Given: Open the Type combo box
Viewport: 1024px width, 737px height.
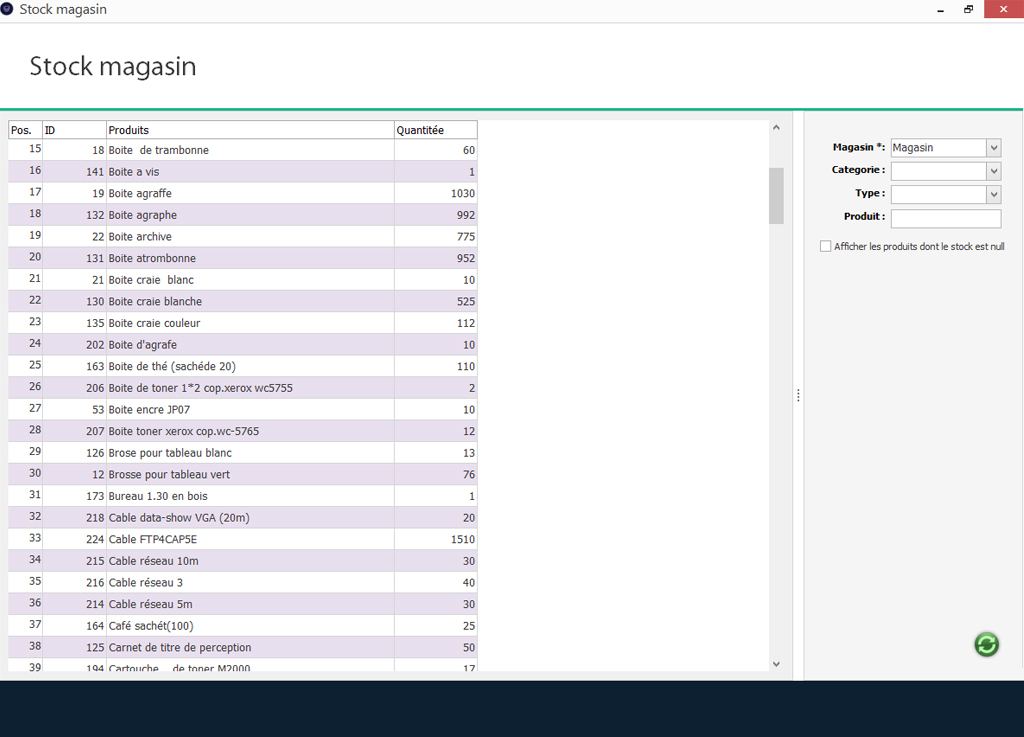Looking at the screenshot, I should pyautogui.click(x=993, y=194).
